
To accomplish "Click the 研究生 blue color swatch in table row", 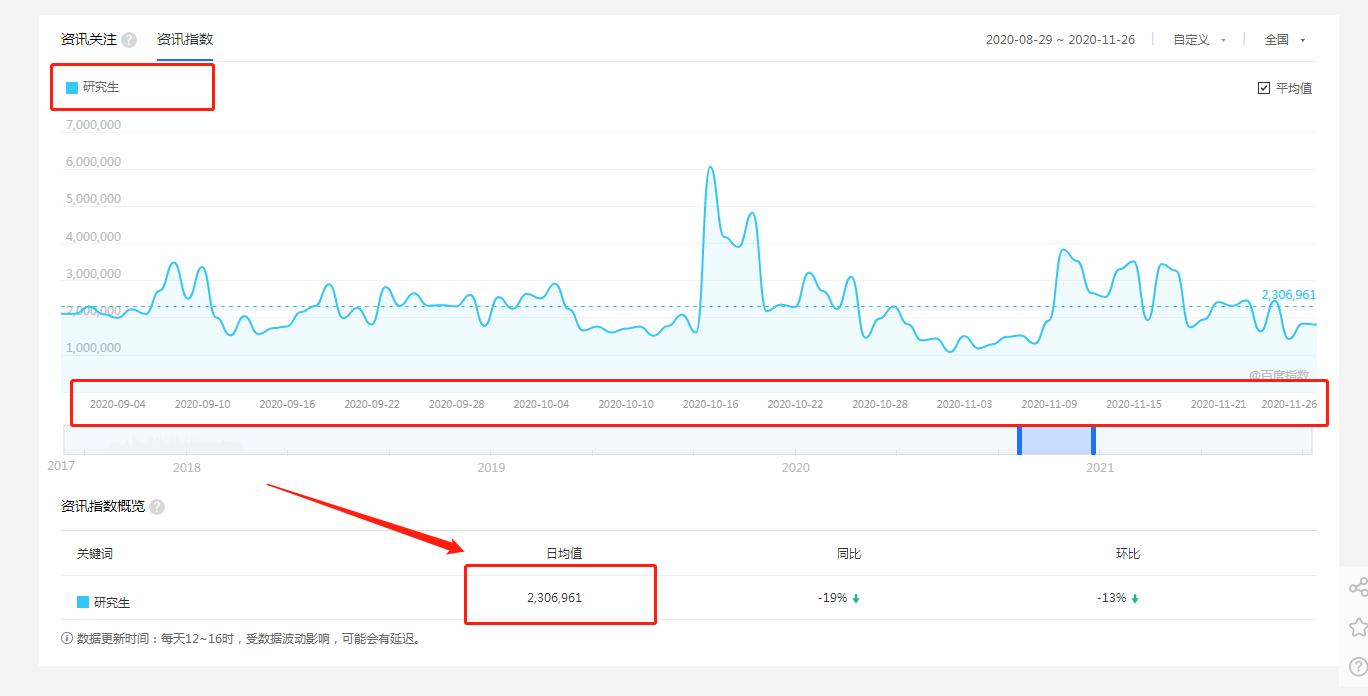I will click(83, 602).
